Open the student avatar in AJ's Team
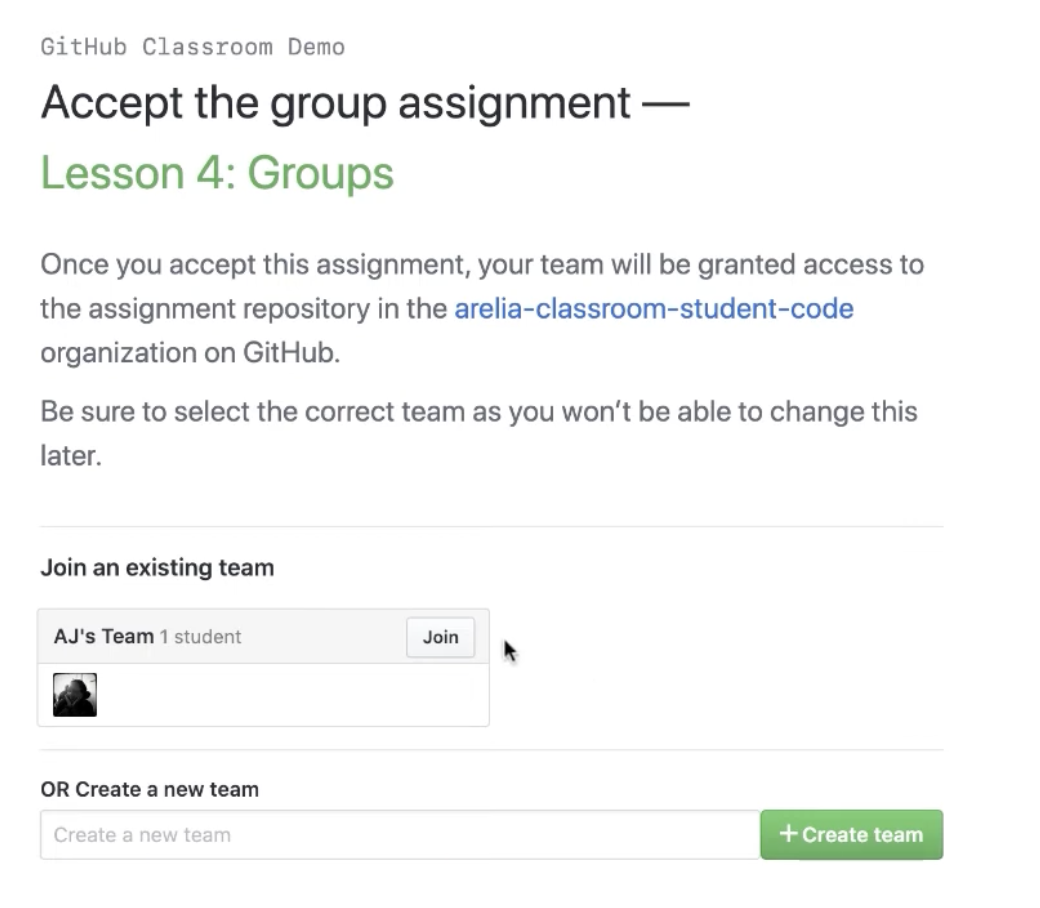 [x=75, y=695]
